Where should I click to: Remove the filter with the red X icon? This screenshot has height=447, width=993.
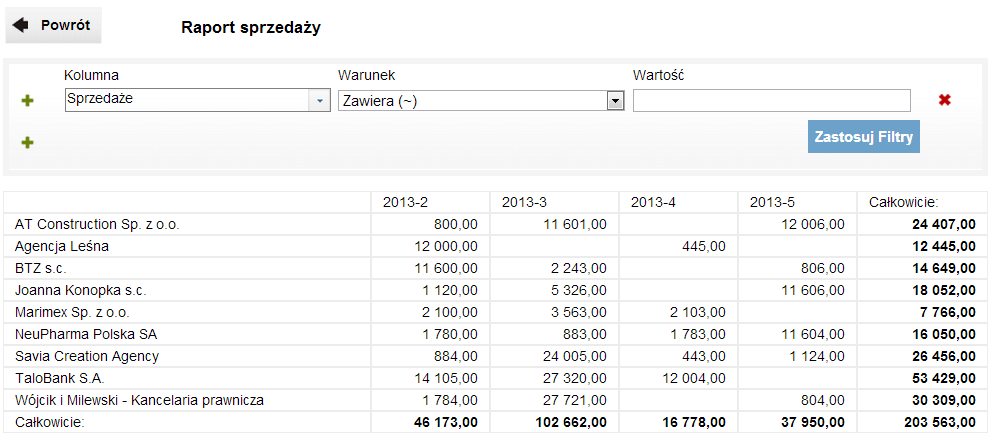point(944,100)
